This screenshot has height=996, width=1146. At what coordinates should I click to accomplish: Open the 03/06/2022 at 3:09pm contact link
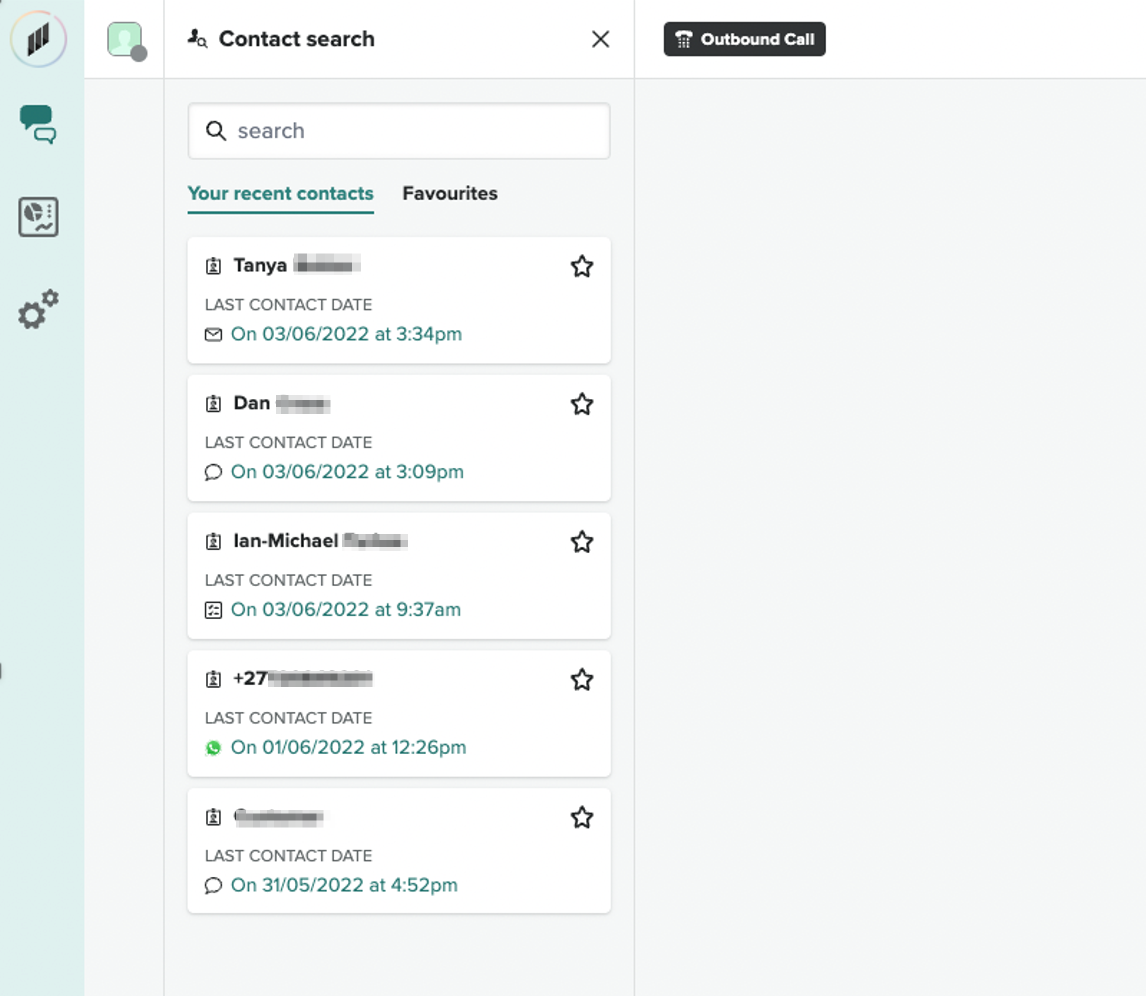347,472
